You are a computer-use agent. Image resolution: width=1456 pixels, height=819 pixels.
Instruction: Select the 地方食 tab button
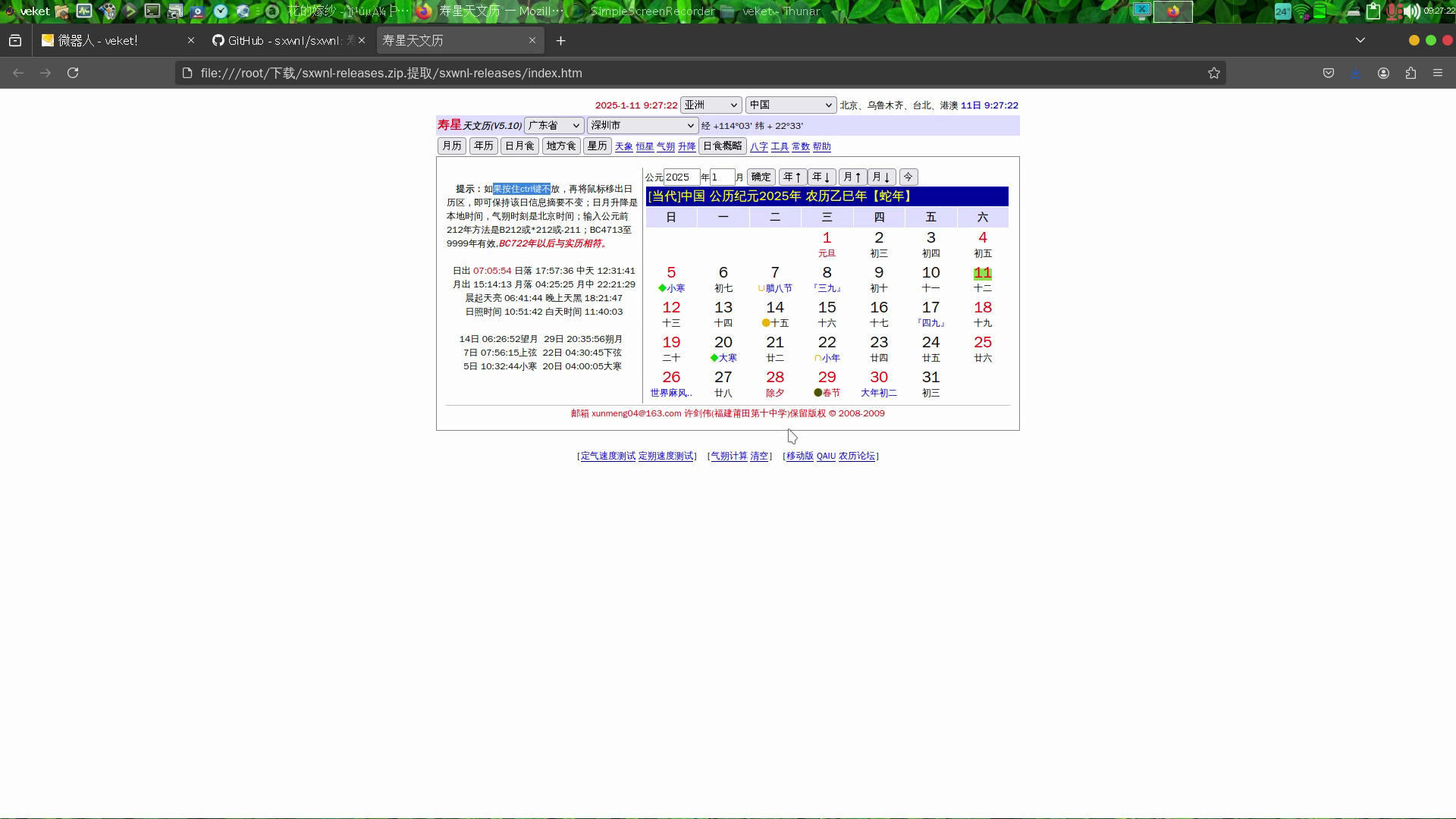coord(561,146)
